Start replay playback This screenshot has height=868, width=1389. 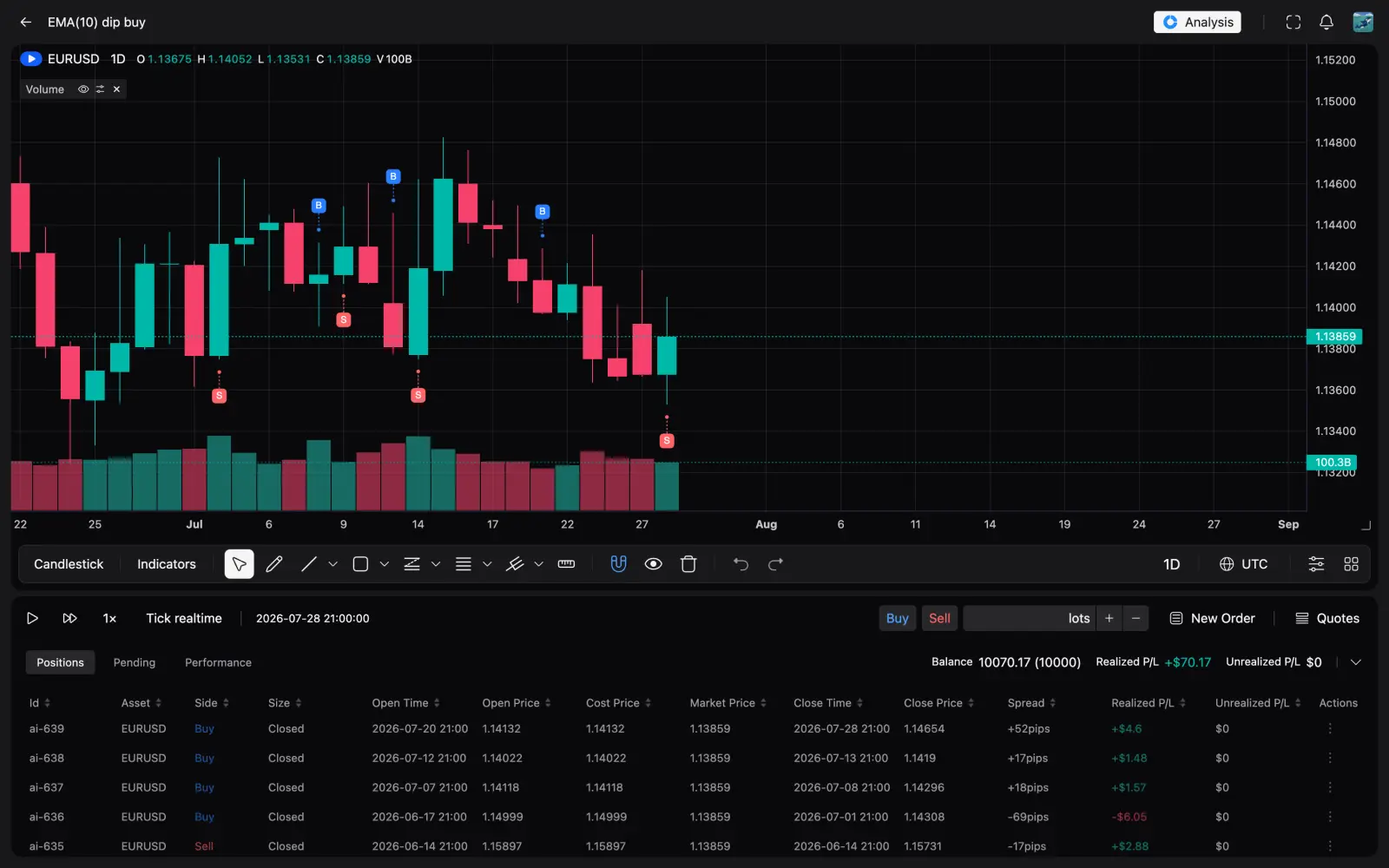coord(32,619)
